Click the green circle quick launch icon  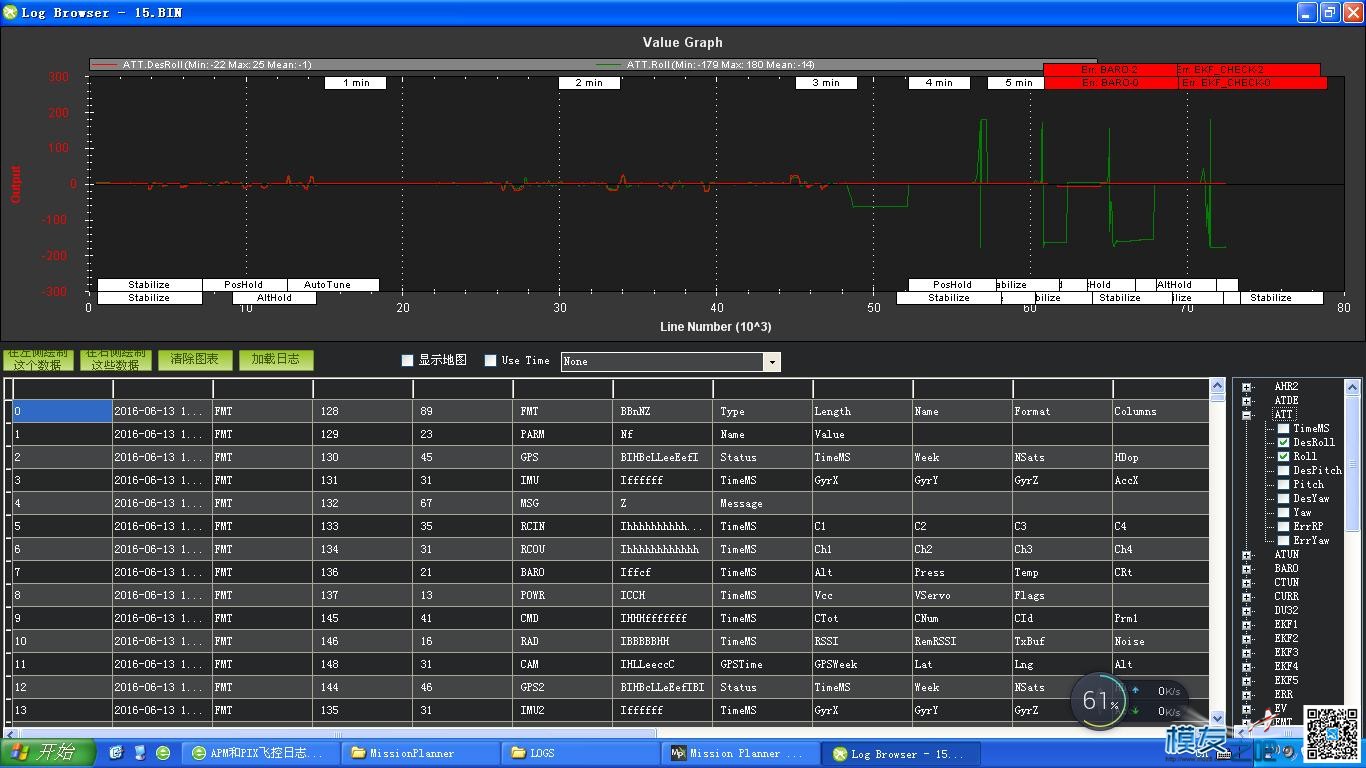click(x=163, y=753)
